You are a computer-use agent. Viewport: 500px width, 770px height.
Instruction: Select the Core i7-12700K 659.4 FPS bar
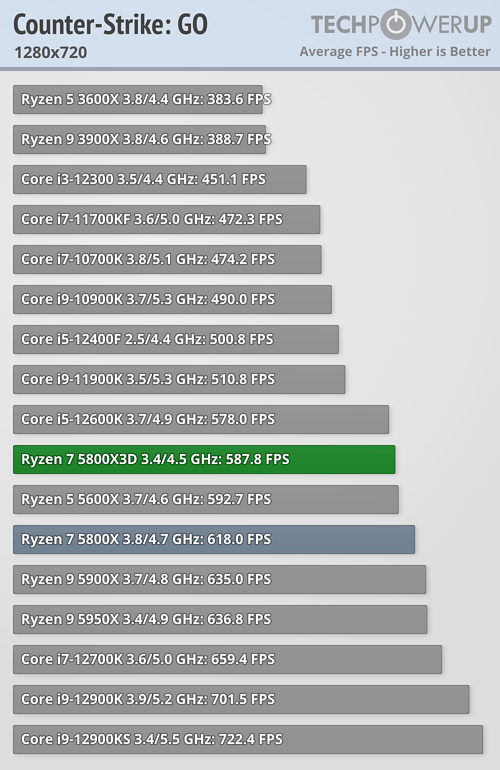coord(227,660)
